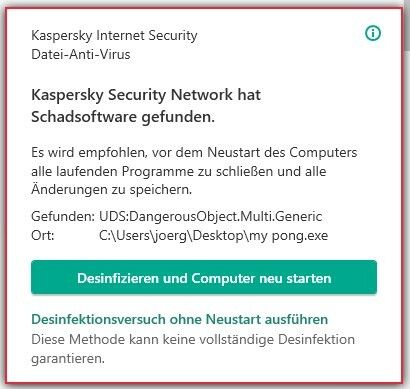Click the line starting Es wird empfohlen
The image size is (410, 389).
[194, 153]
